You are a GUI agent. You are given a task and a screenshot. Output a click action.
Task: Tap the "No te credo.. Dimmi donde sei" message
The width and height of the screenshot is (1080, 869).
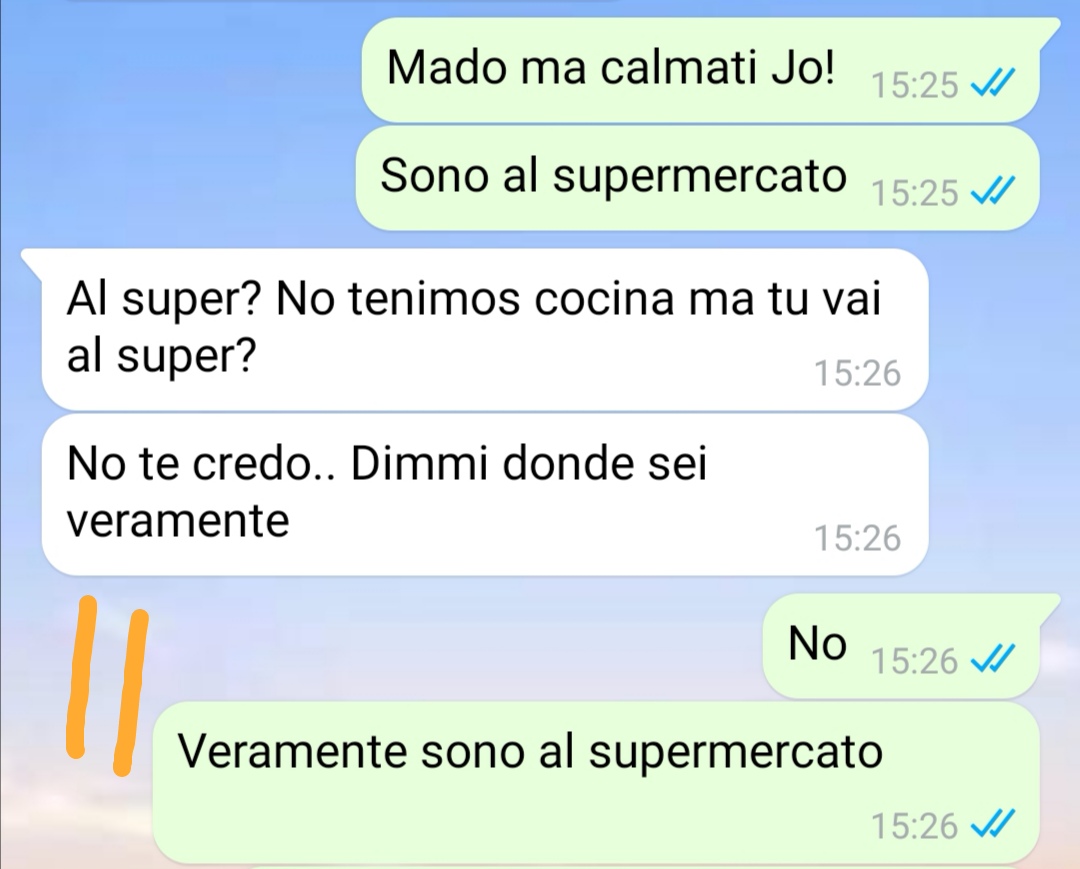tap(485, 494)
